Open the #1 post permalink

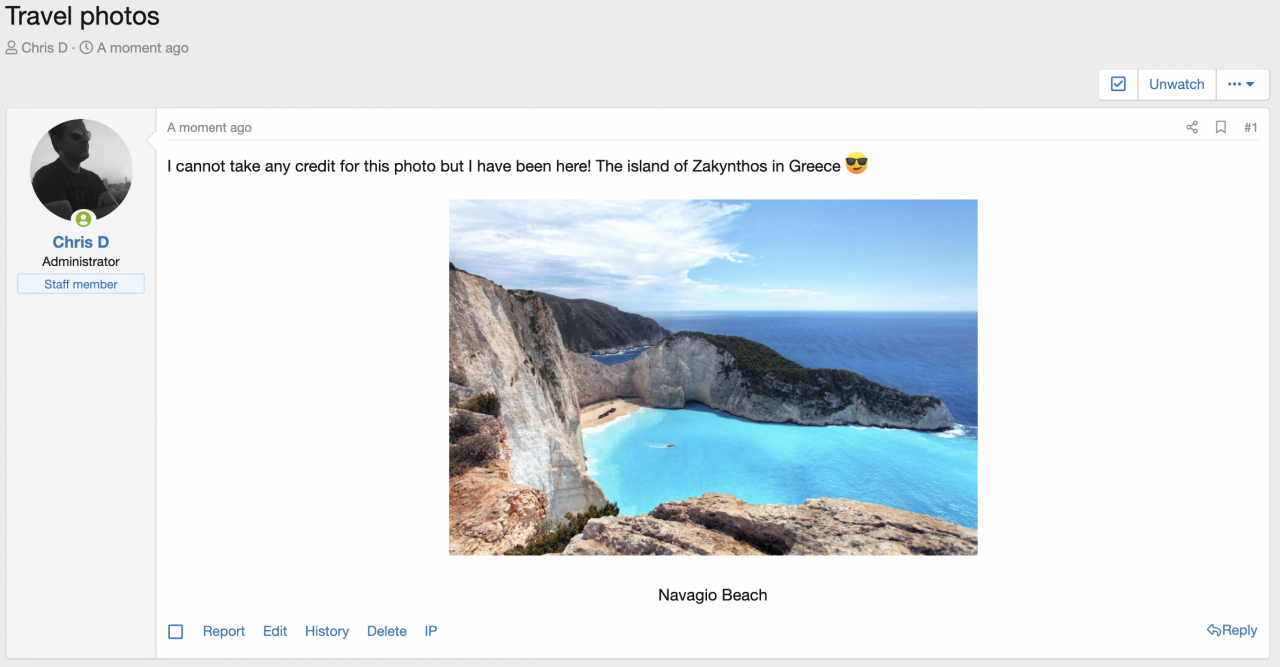1250,127
